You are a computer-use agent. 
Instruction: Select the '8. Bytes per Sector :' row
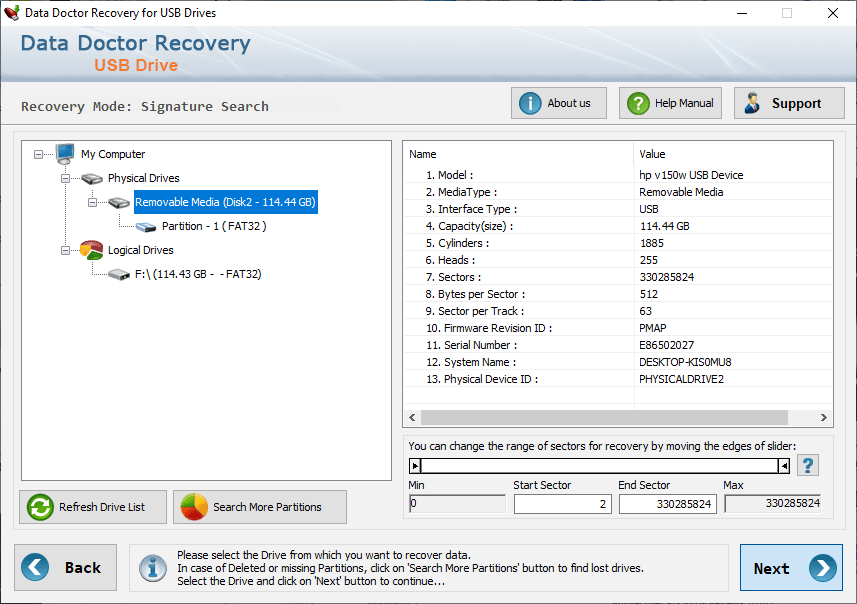pyautogui.click(x=618, y=294)
